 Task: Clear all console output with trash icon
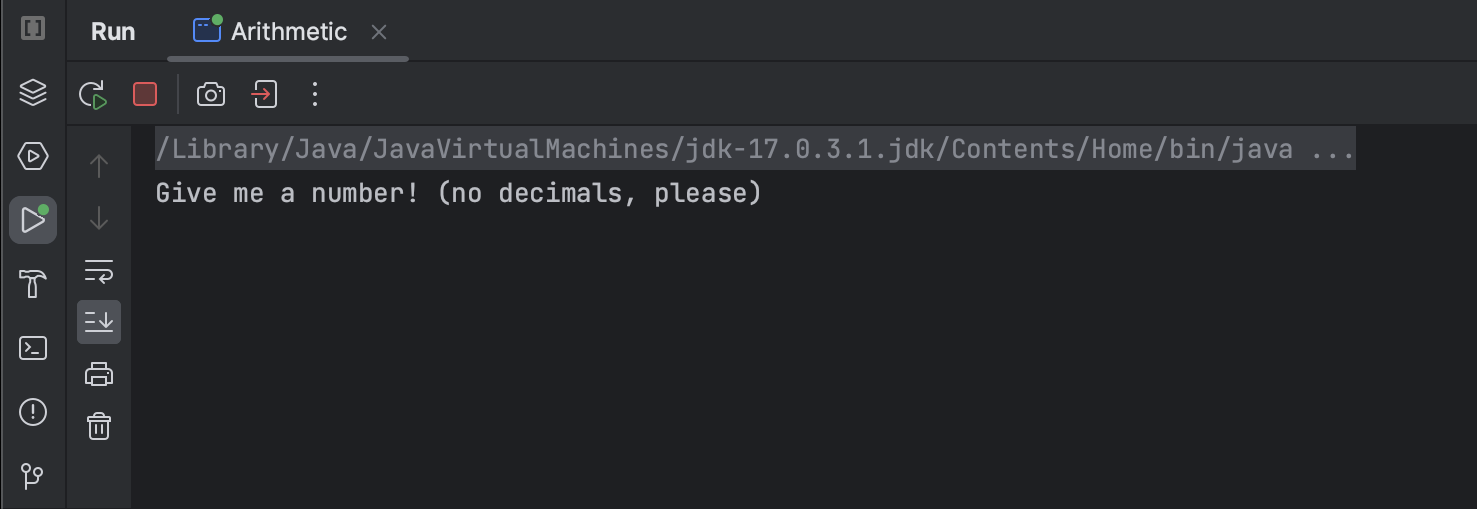[x=99, y=426]
